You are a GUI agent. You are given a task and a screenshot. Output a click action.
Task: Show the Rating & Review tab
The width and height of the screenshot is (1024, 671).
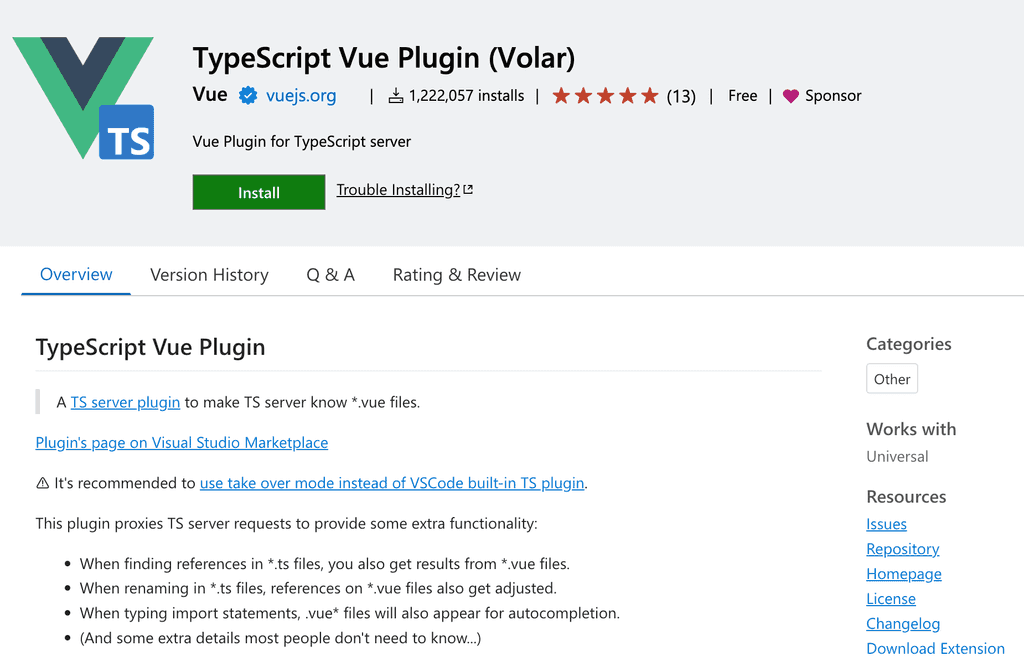[456, 275]
